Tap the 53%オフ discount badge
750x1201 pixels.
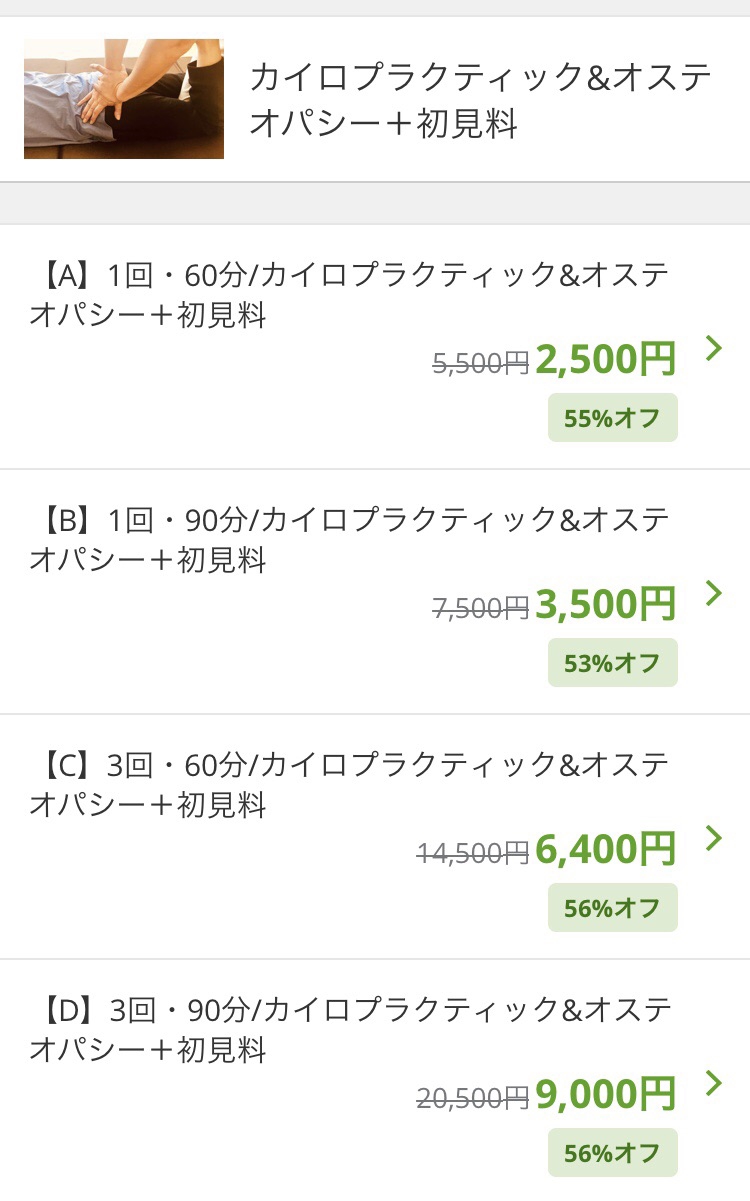[612, 663]
